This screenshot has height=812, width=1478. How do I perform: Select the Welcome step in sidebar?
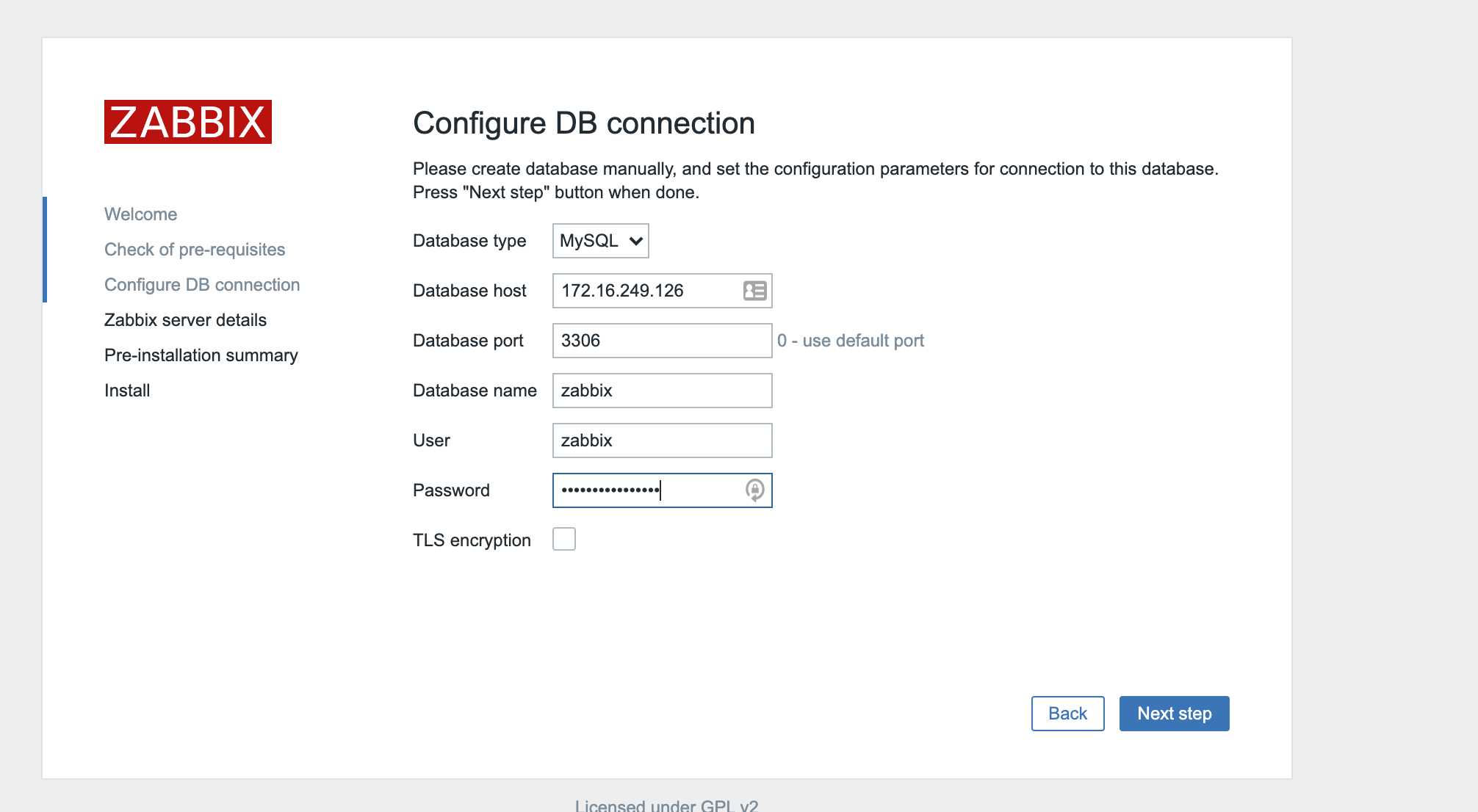click(x=141, y=214)
